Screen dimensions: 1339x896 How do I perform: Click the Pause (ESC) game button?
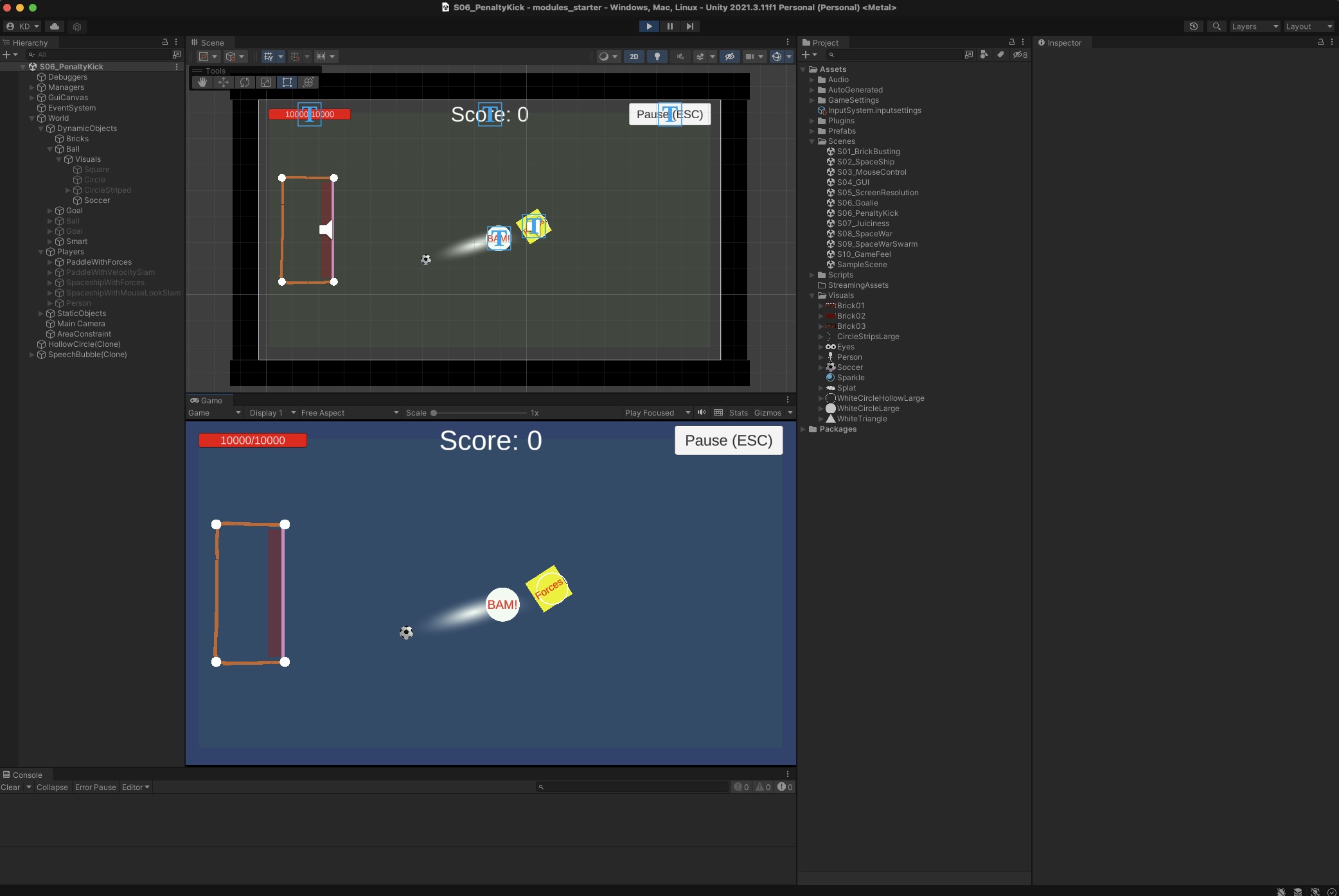pos(728,441)
